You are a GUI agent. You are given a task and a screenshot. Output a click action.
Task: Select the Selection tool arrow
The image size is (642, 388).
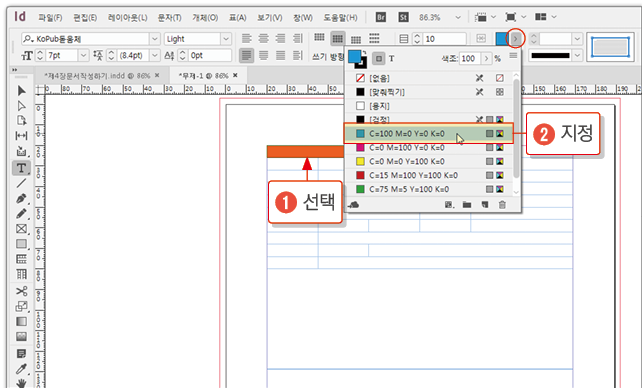(21, 90)
